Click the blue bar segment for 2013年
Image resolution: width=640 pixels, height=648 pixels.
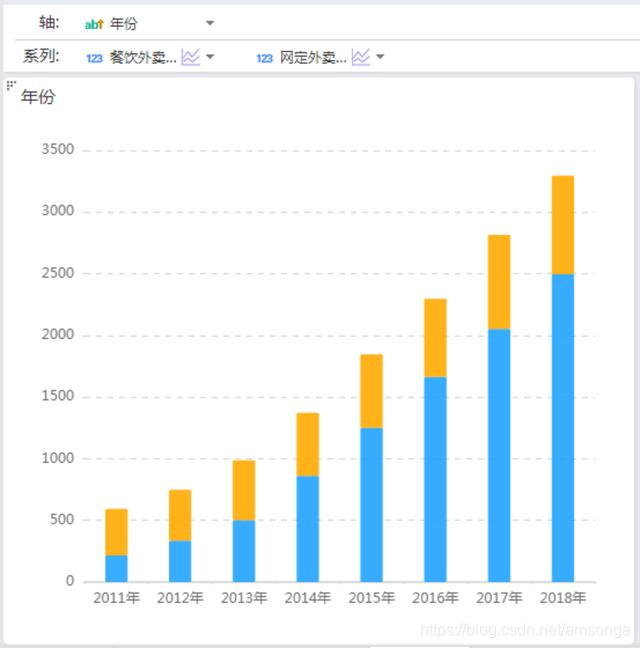coord(244,551)
